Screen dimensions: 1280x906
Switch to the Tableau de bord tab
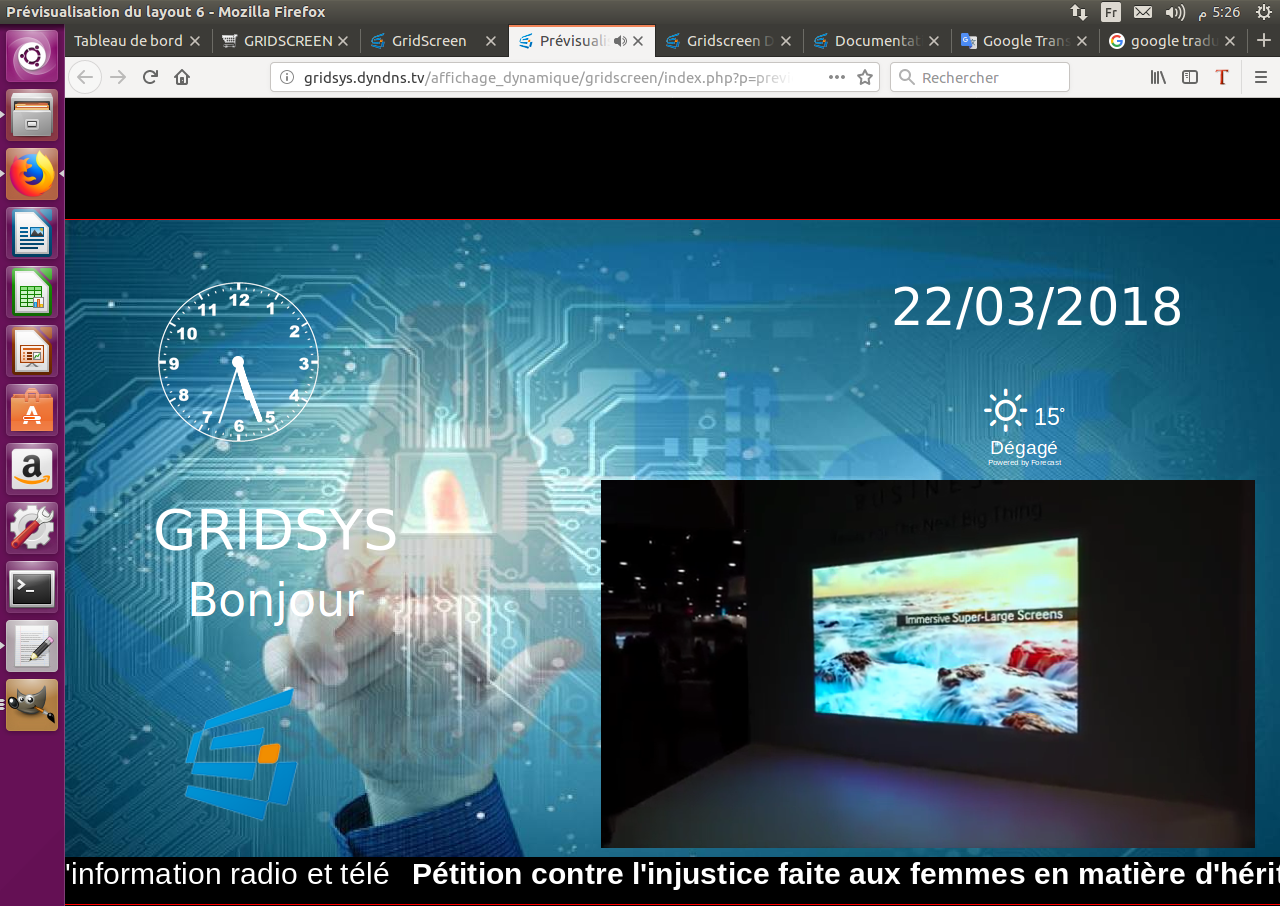coord(128,41)
